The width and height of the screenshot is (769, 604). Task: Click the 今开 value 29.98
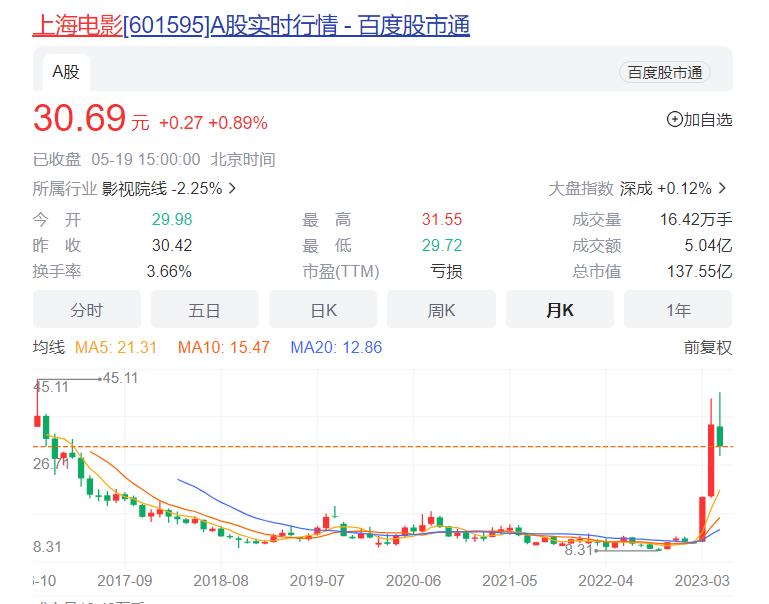[172, 219]
